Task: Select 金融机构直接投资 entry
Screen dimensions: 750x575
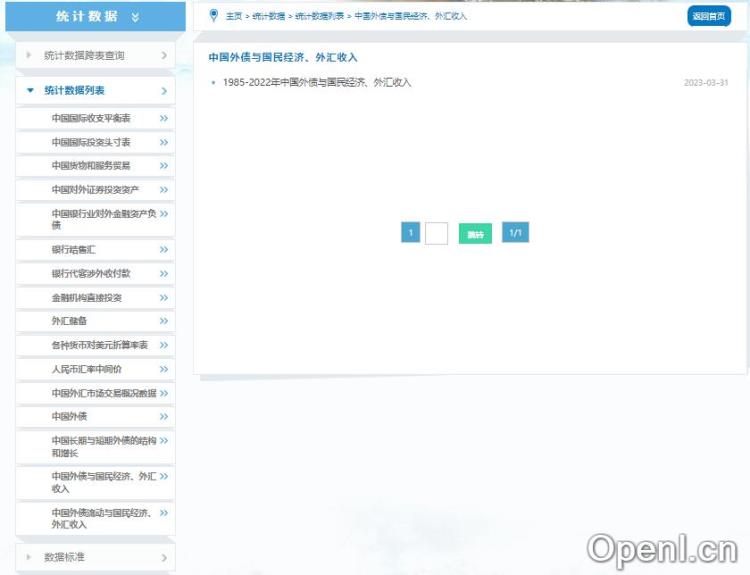Action: click(95, 298)
